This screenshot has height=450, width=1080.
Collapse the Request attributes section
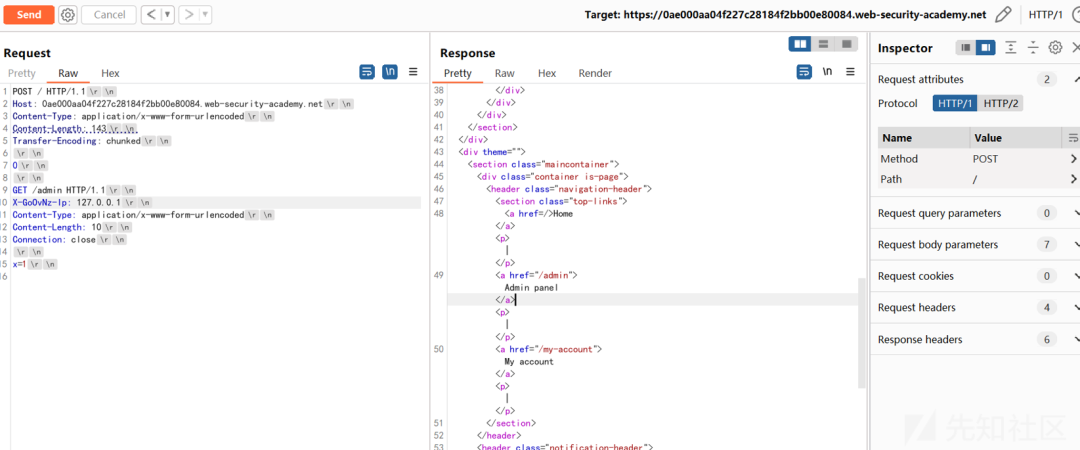[1076, 79]
